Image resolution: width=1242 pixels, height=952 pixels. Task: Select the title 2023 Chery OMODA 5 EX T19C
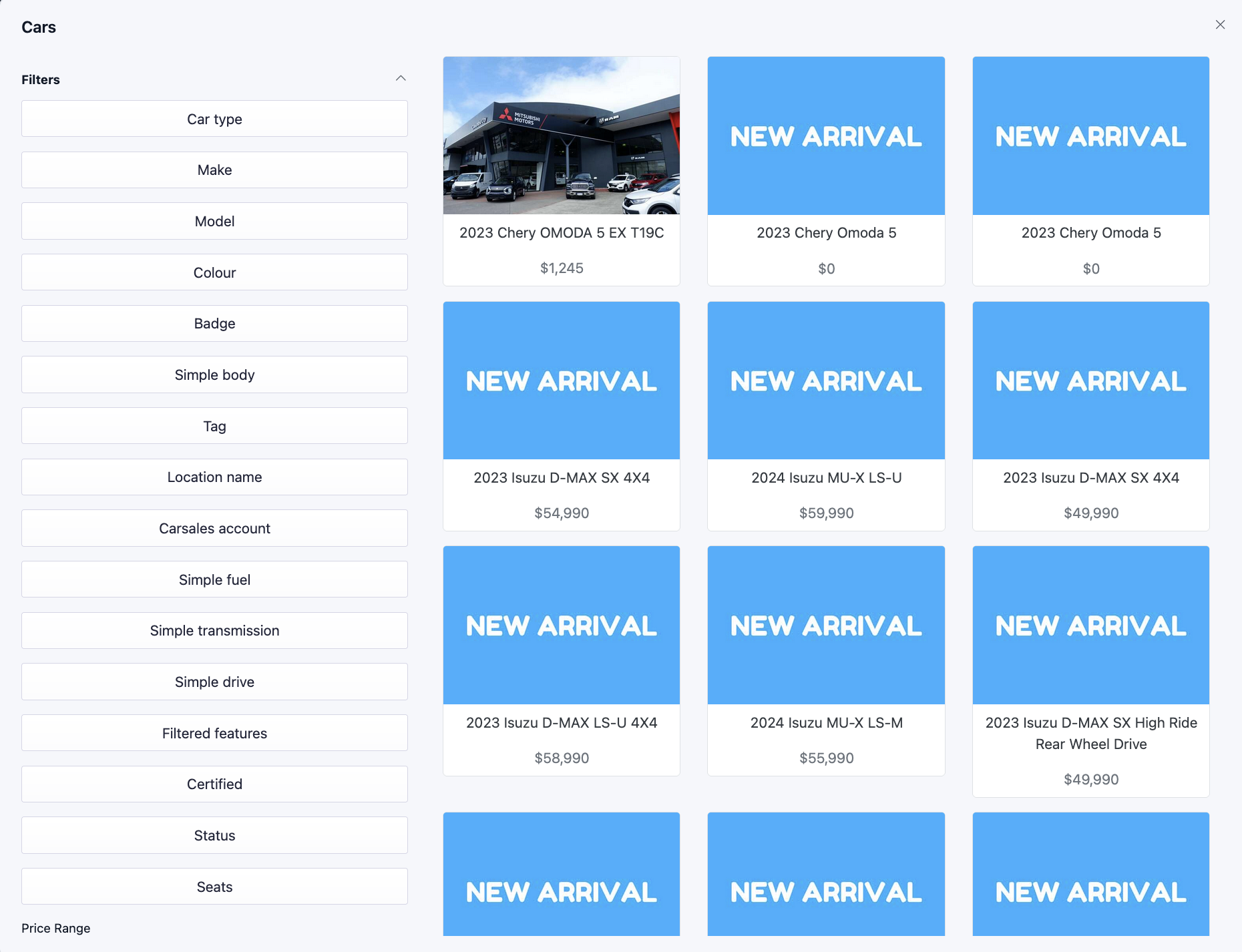562,233
